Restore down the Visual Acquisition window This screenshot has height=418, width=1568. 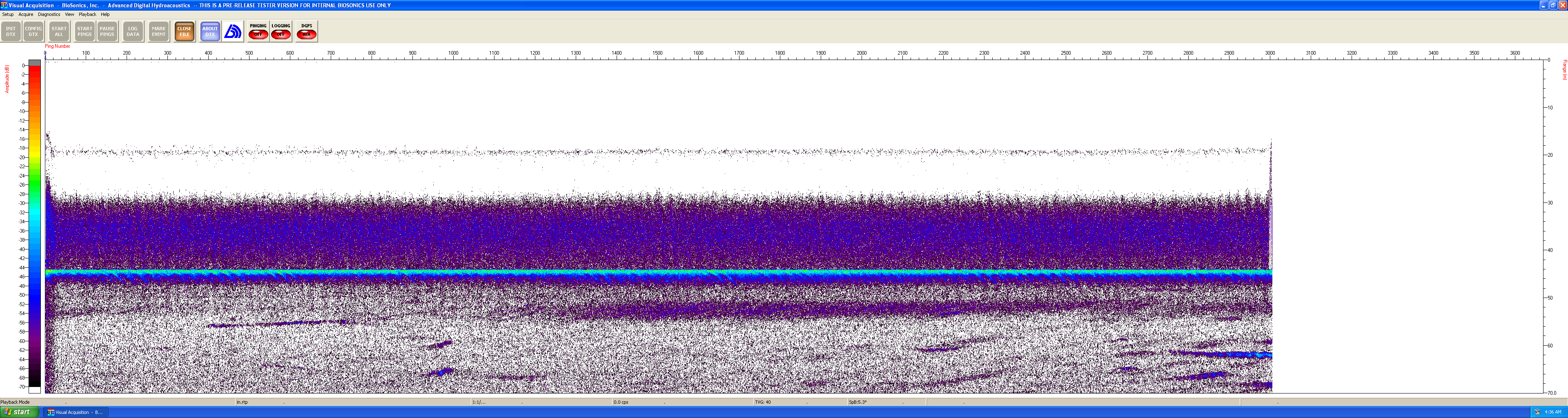tap(1553, 5)
